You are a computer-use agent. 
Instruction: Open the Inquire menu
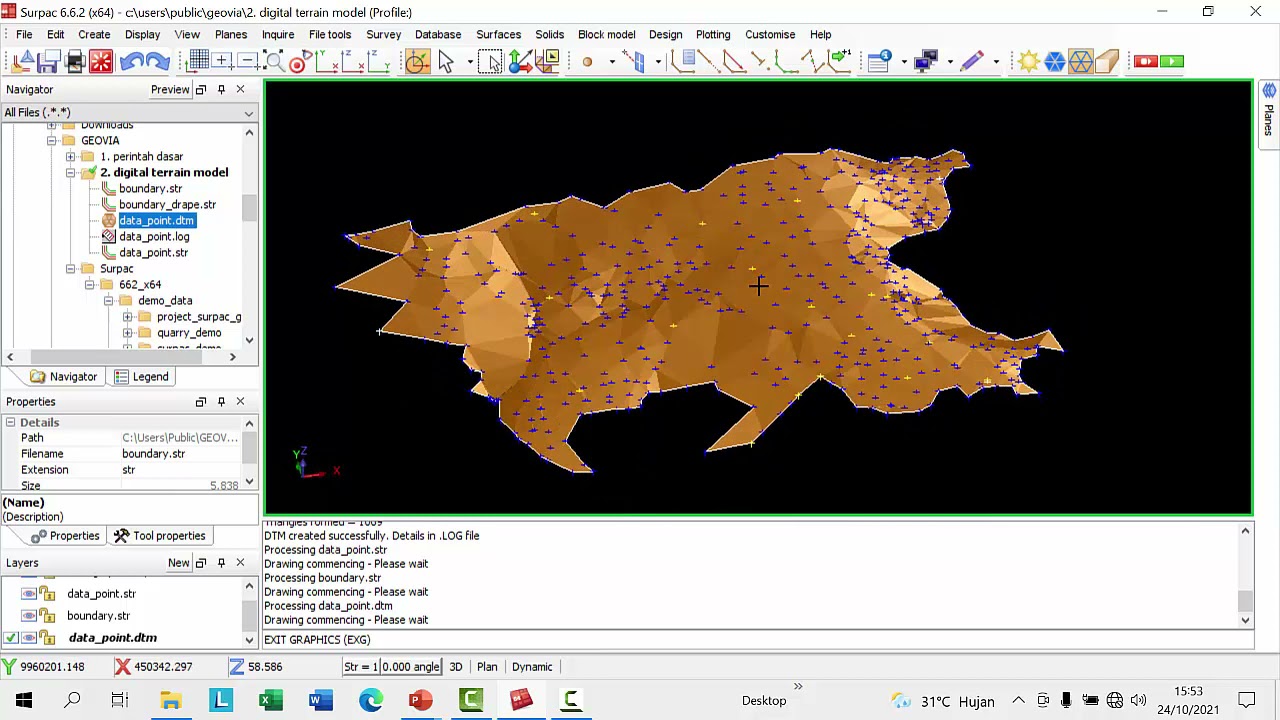click(278, 34)
